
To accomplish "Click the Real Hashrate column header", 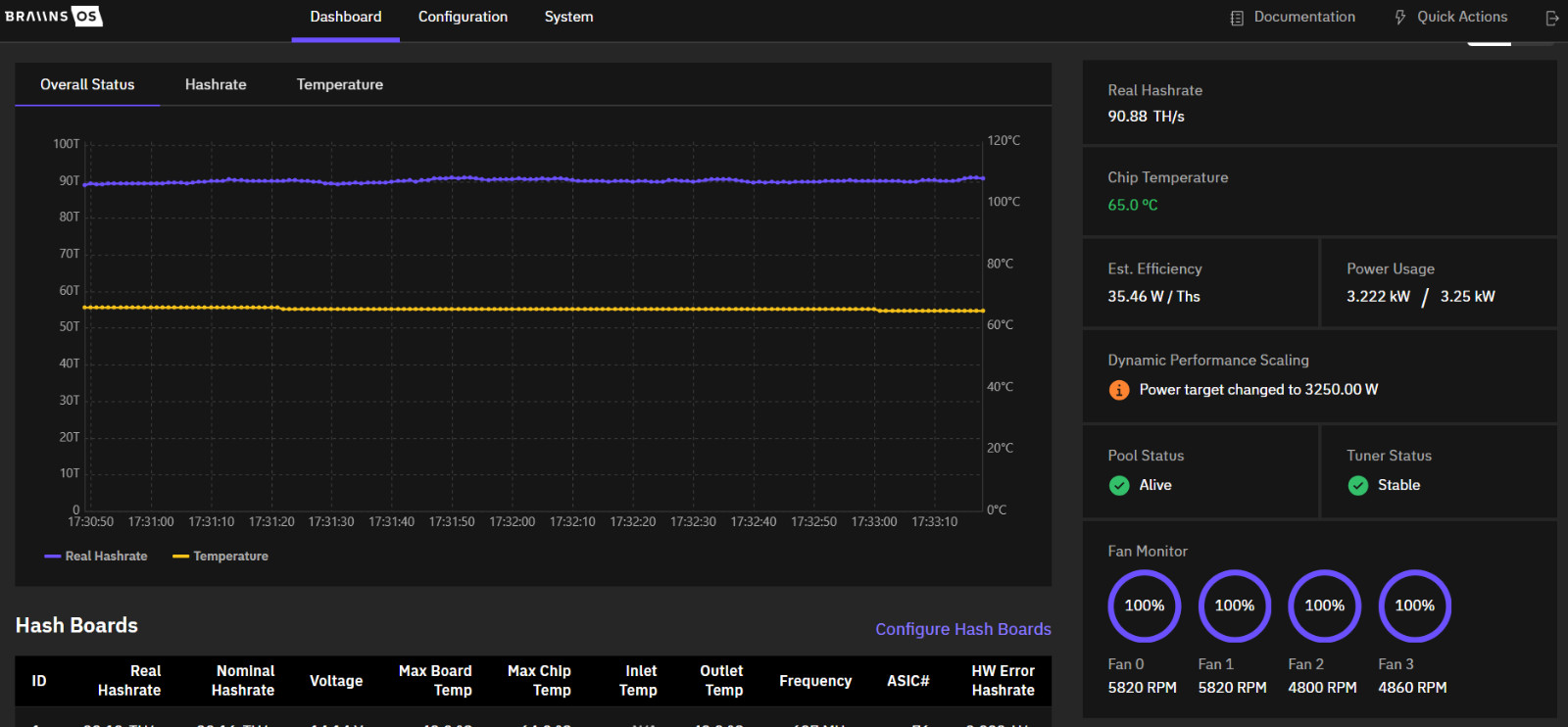I will point(129,681).
